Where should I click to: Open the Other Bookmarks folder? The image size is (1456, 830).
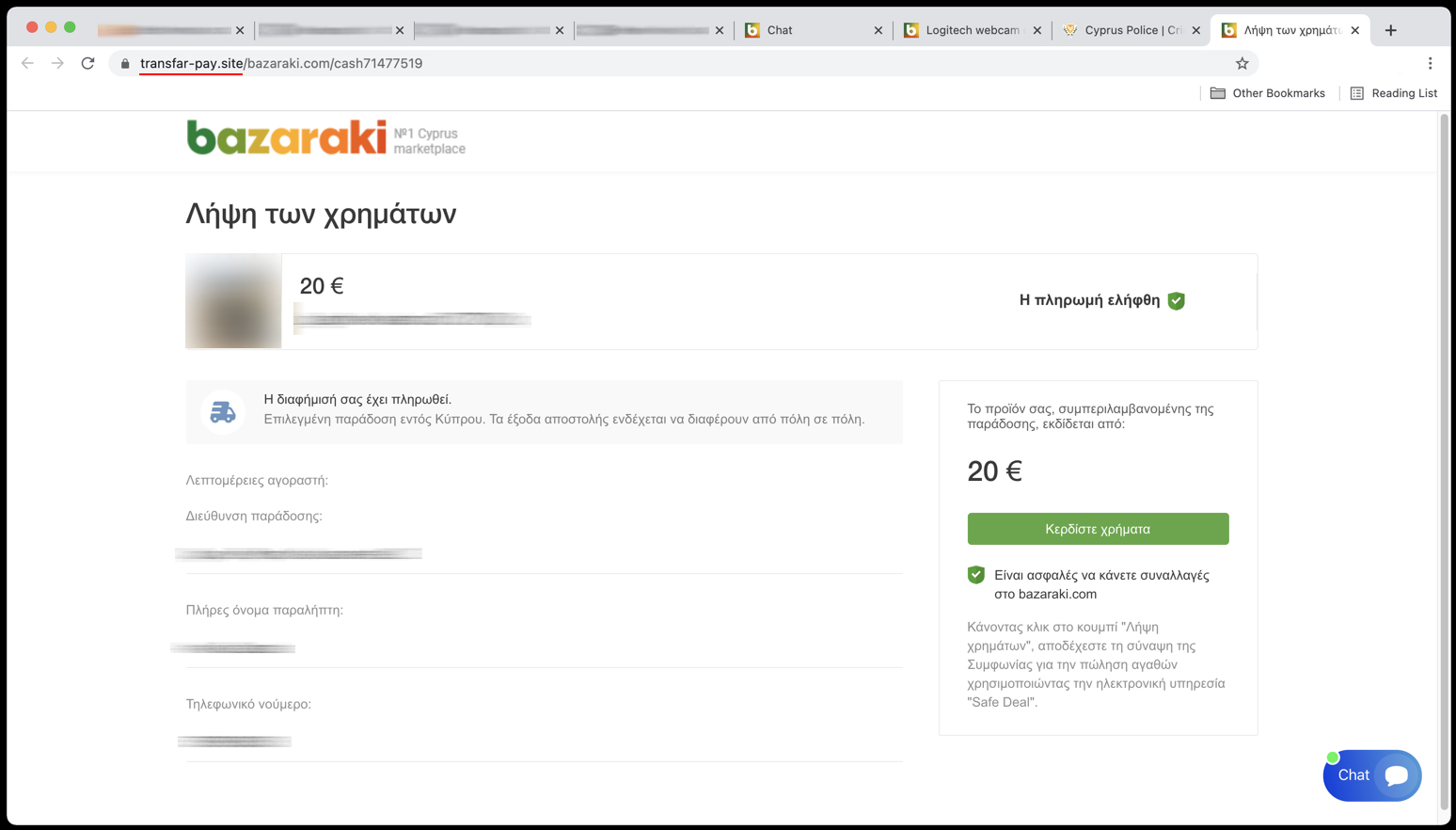point(1267,93)
